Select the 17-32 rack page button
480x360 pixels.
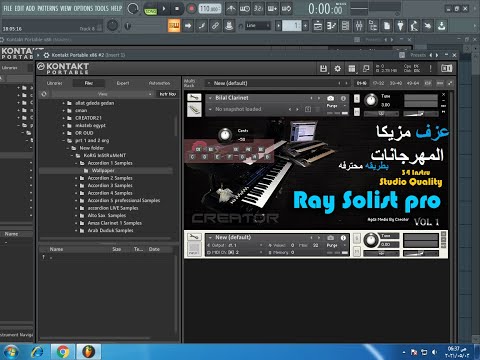378,83
